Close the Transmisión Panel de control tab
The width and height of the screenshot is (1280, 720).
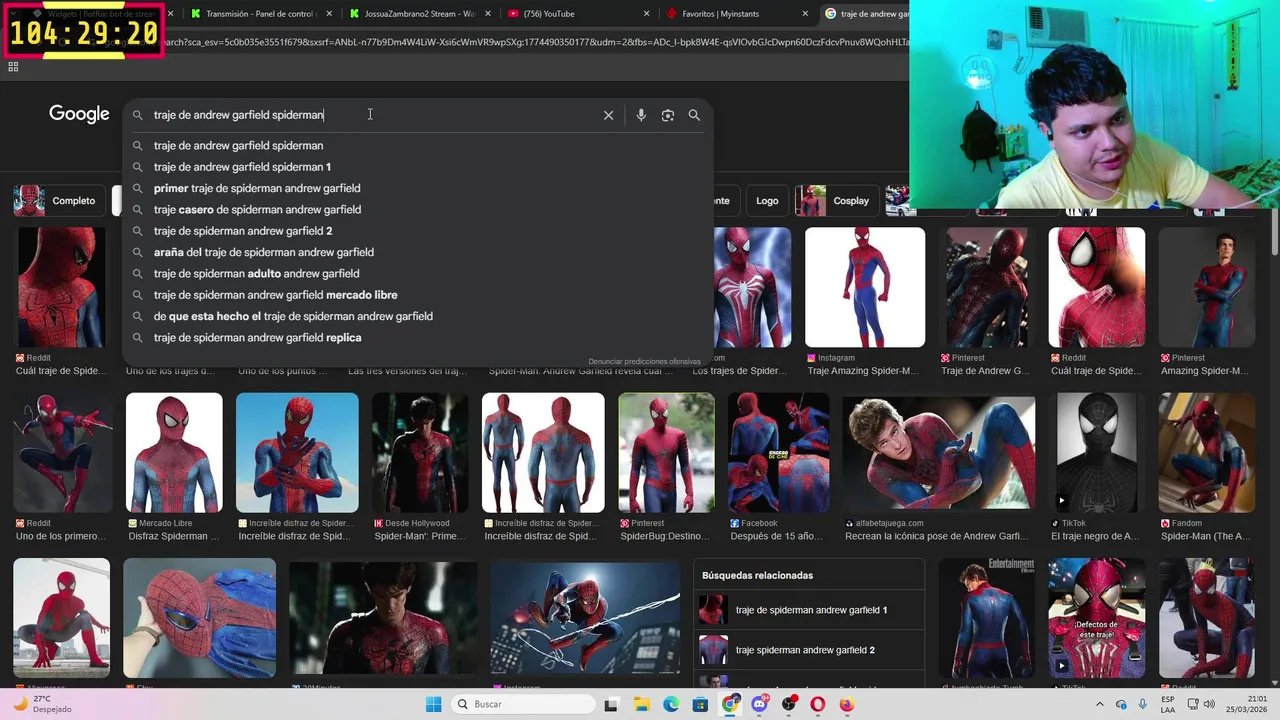pyautogui.click(x=329, y=14)
